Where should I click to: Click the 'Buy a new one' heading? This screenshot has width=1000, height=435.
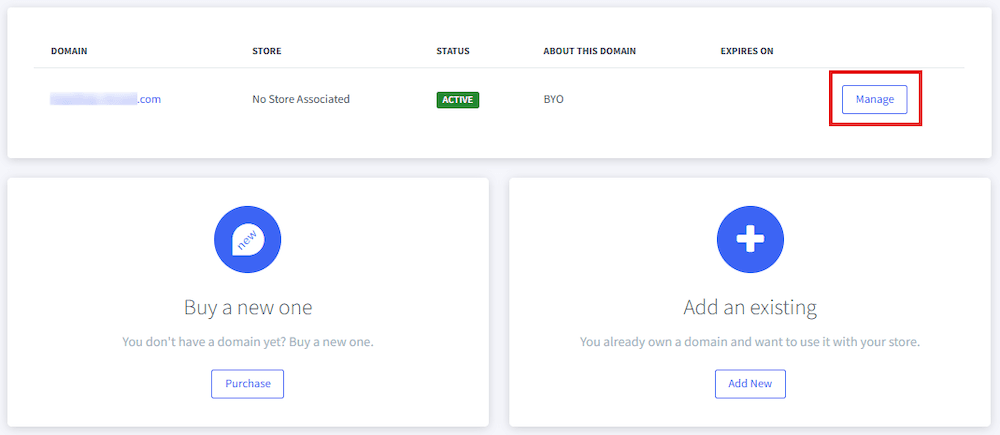pyautogui.click(x=248, y=308)
